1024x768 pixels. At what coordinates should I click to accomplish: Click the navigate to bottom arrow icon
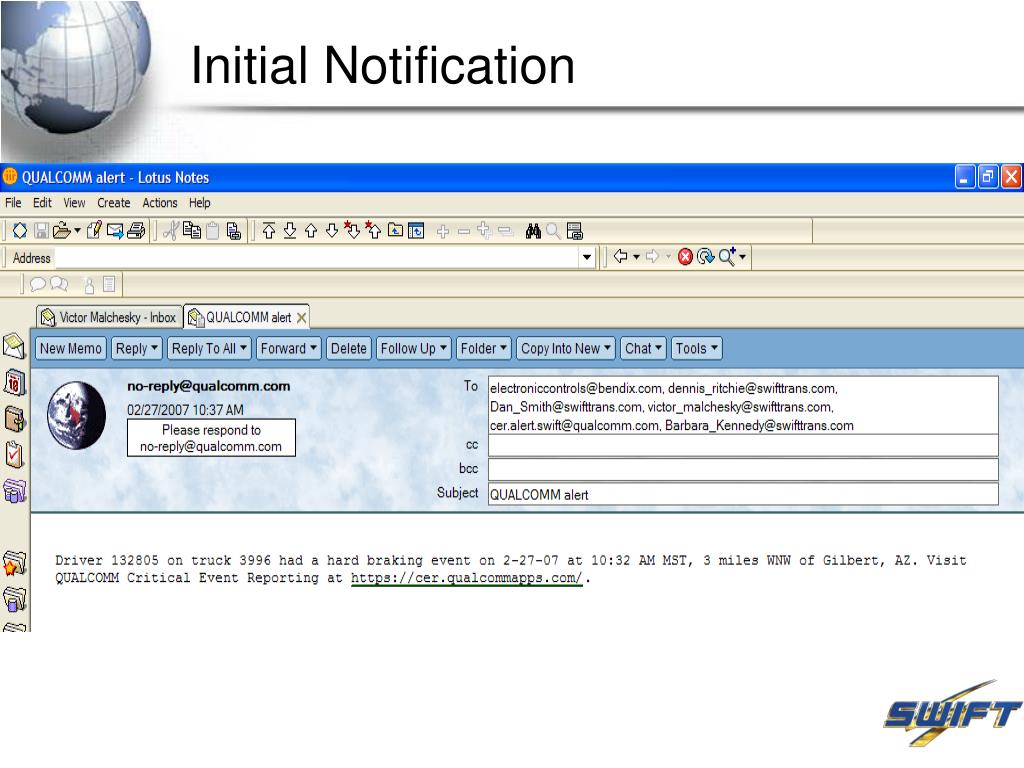pos(290,231)
